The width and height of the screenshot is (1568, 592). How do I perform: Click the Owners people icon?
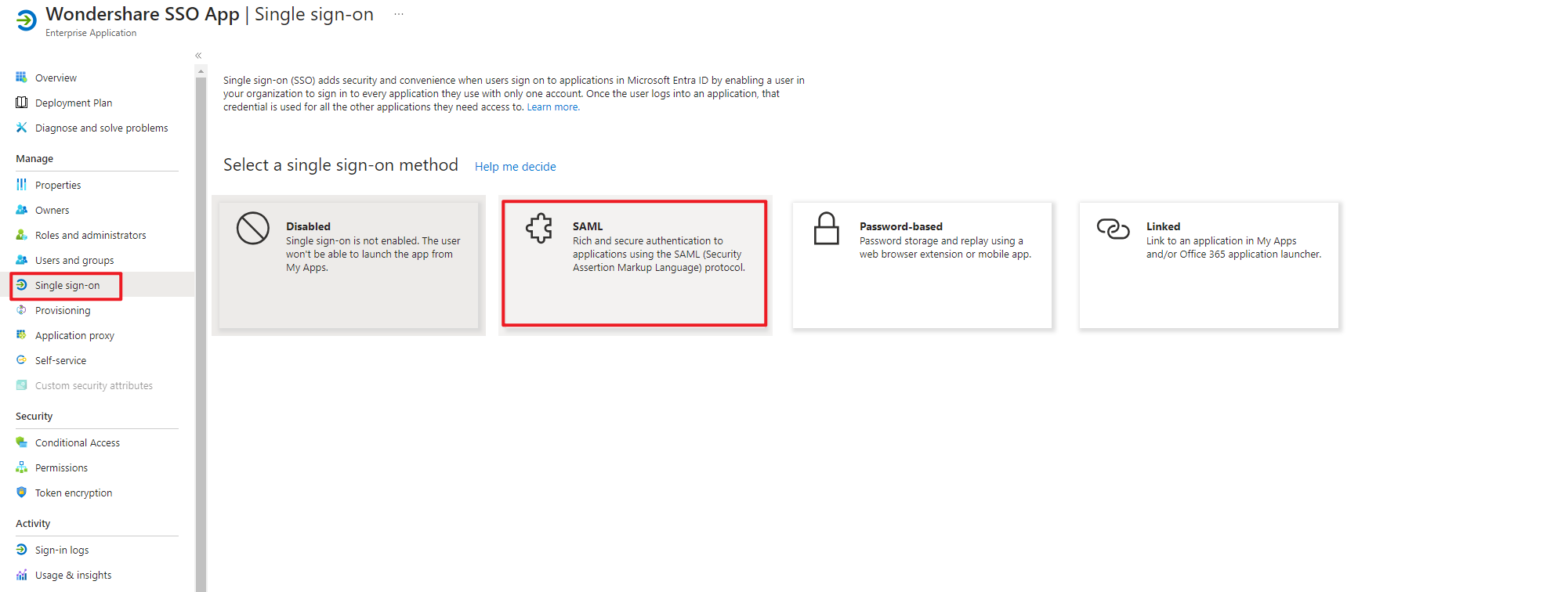(x=21, y=210)
